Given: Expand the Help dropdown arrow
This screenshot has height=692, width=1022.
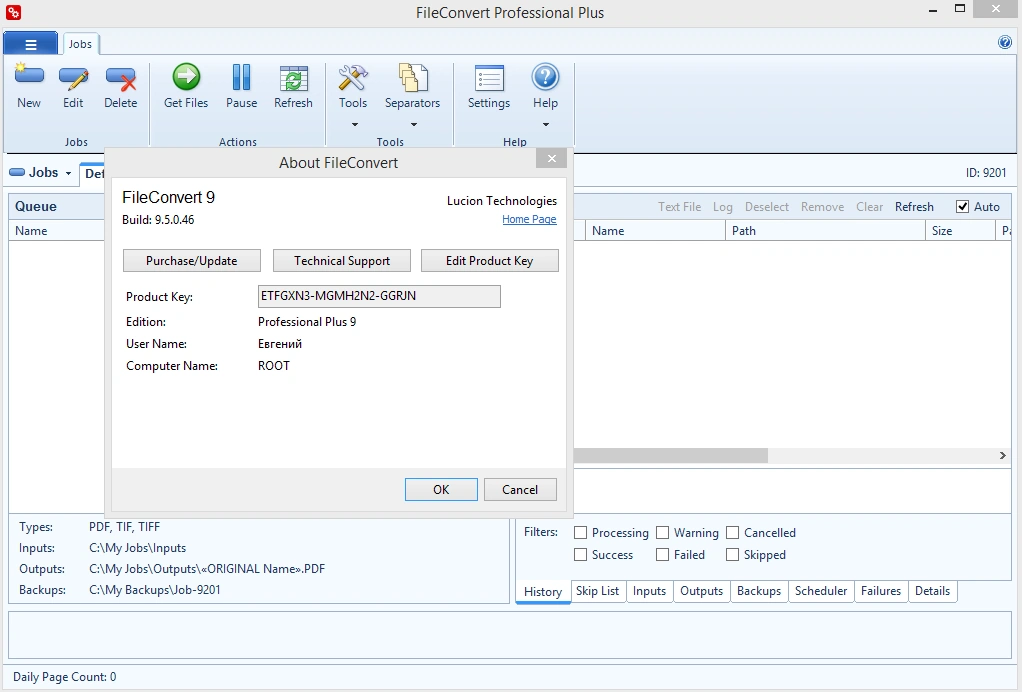Looking at the screenshot, I should coord(546,124).
